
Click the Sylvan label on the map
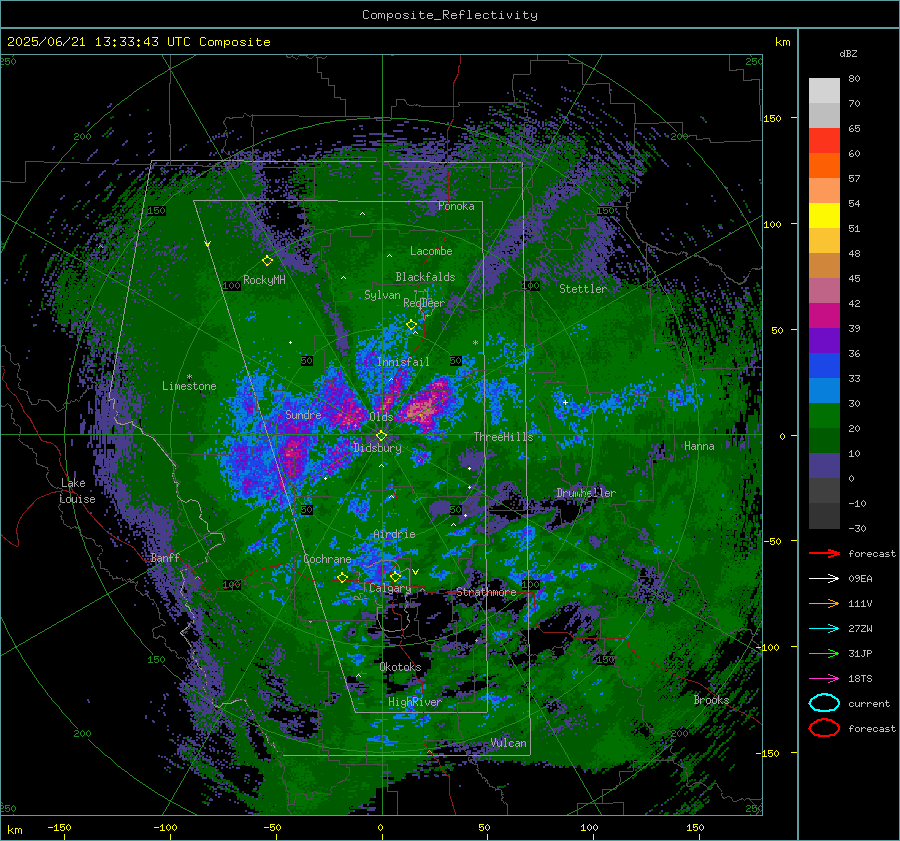click(x=382, y=295)
